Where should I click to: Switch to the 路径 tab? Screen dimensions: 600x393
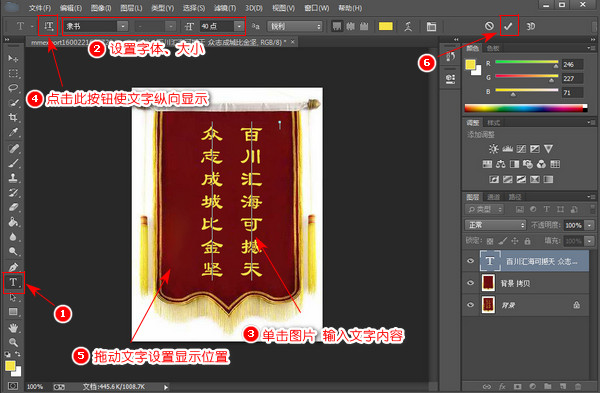click(515, 197)
